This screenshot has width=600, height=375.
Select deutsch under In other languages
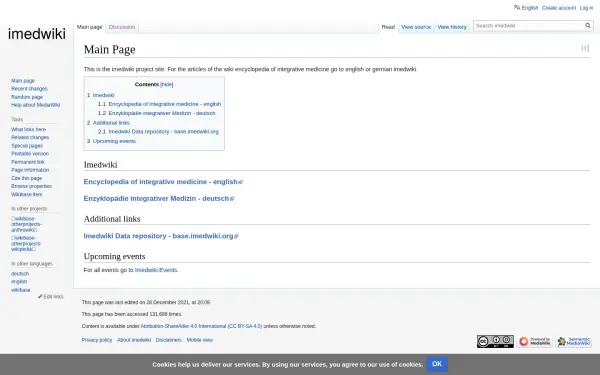[x=20, y=274]
